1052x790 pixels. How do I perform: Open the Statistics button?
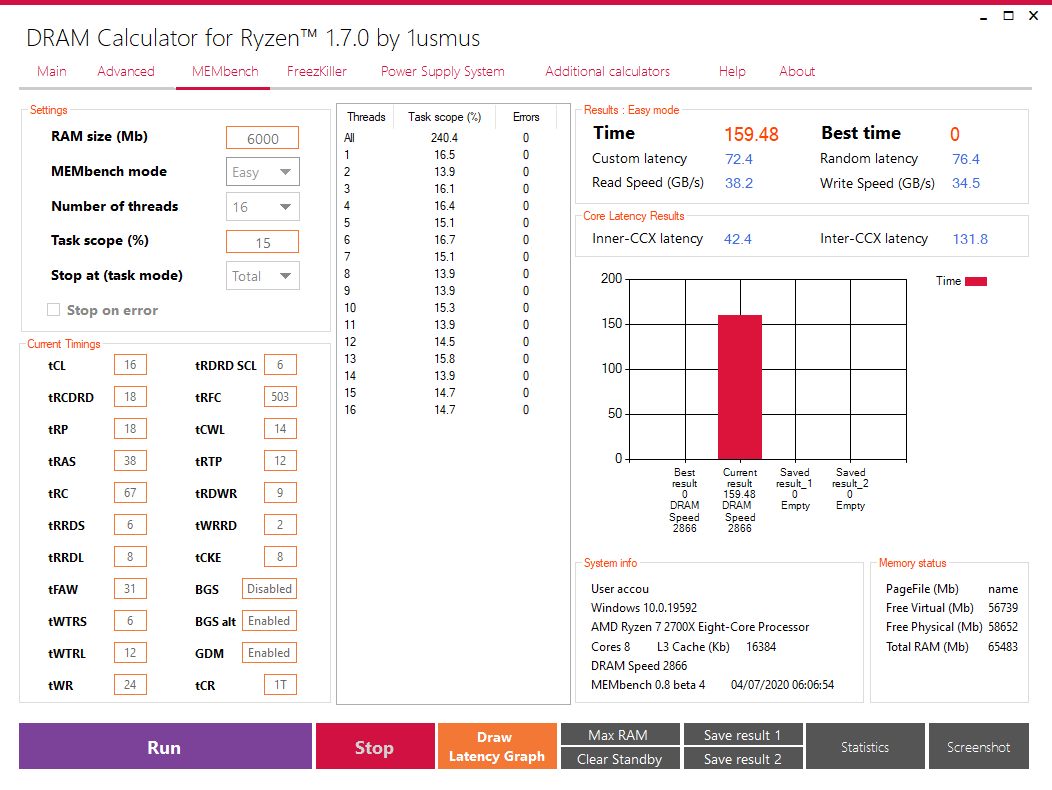[x=865, y=746]
